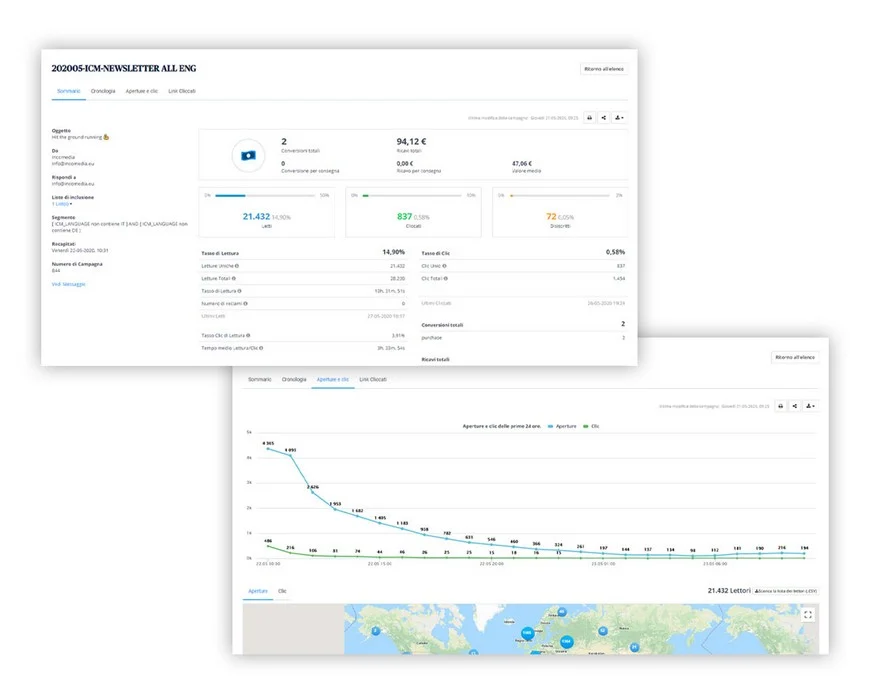Open the download dropdown in the summary panel

pos(620,117)
